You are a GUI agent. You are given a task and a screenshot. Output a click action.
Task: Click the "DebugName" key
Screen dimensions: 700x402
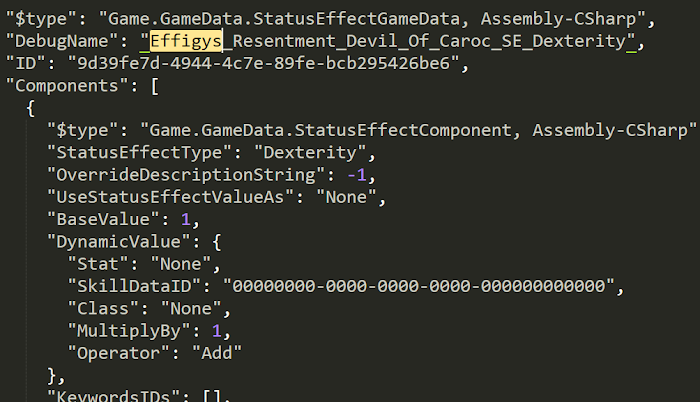[62, 41]
